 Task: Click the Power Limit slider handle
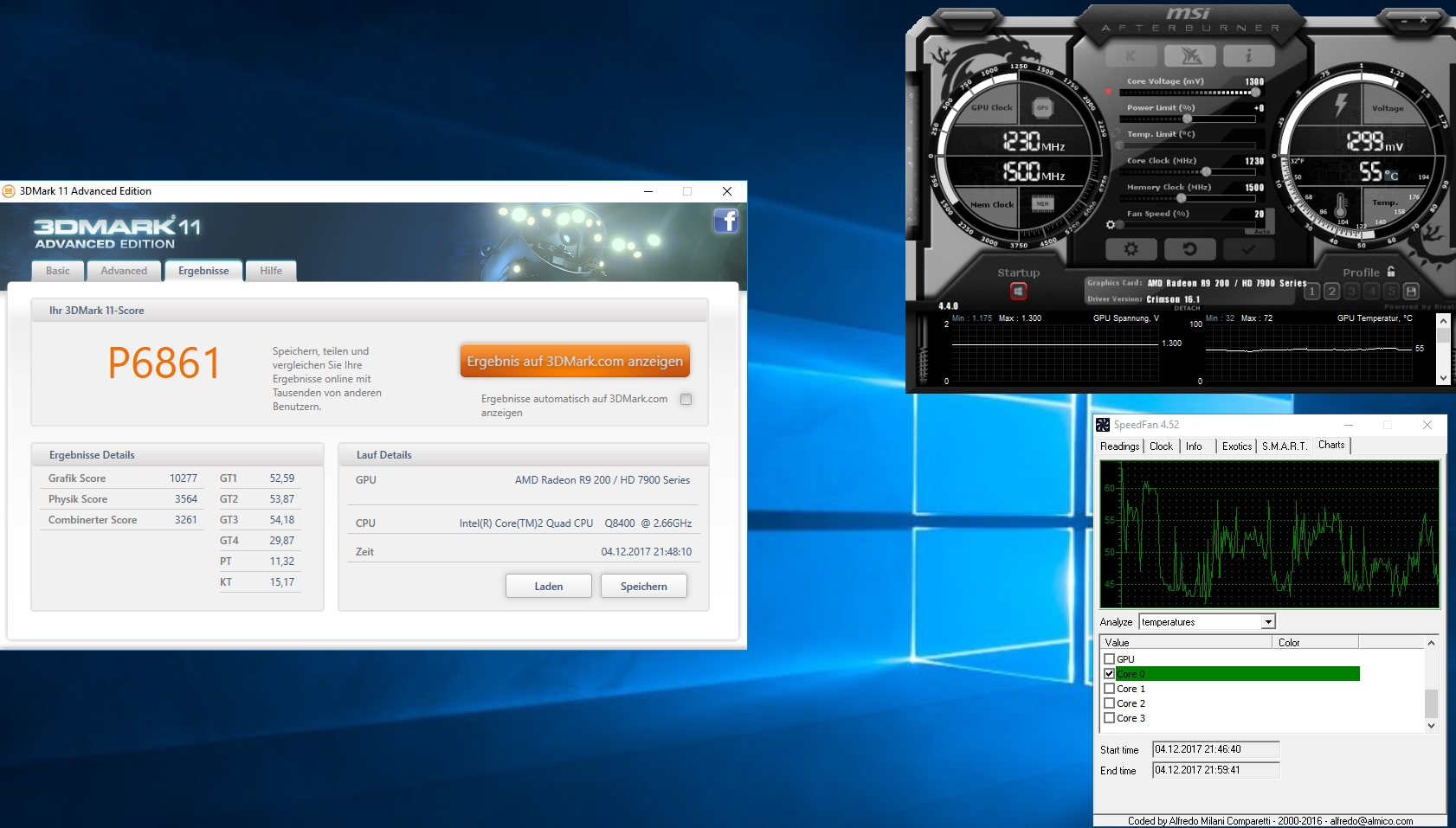coord(1188,119)
